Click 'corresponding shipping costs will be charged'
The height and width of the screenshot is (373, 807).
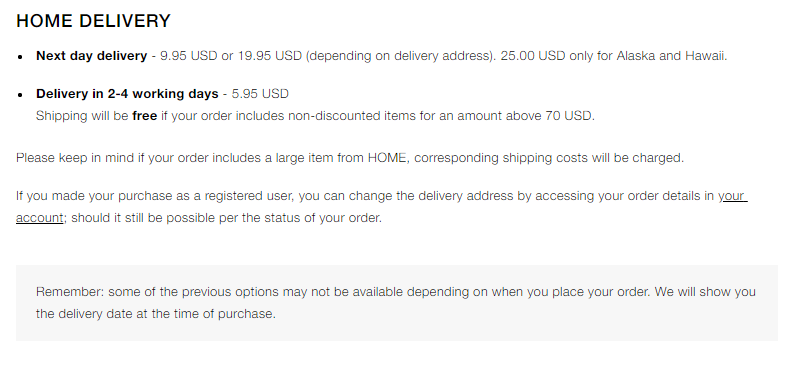tap(549, 158)
